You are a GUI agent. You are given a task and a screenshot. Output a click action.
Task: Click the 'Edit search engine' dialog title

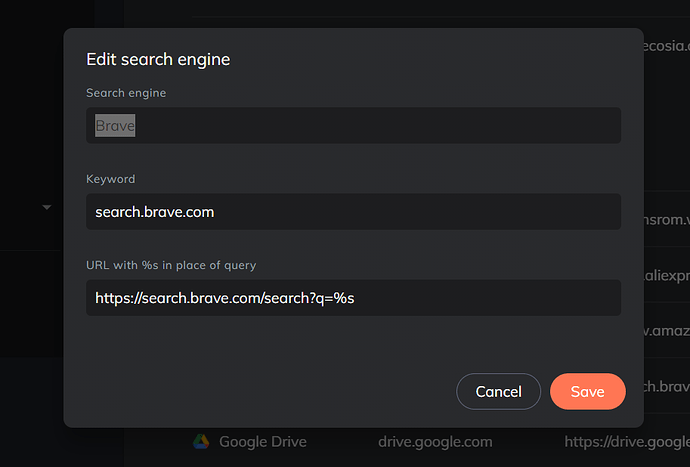[x=158, y=59]
